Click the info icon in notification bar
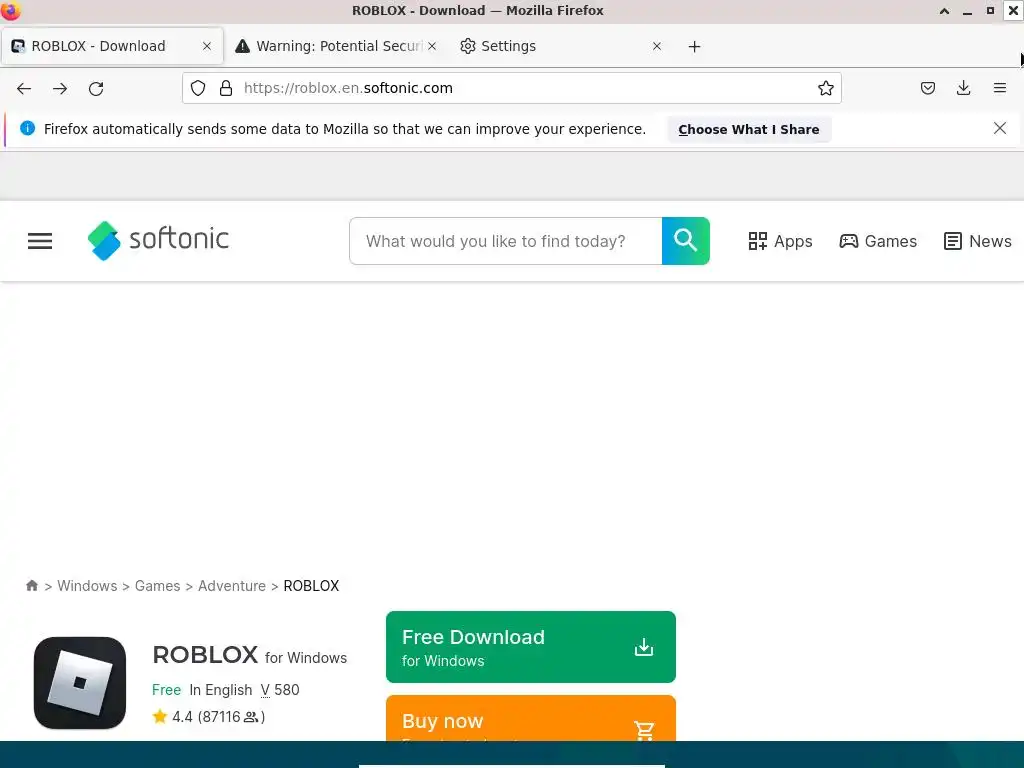 coord(27,128)
